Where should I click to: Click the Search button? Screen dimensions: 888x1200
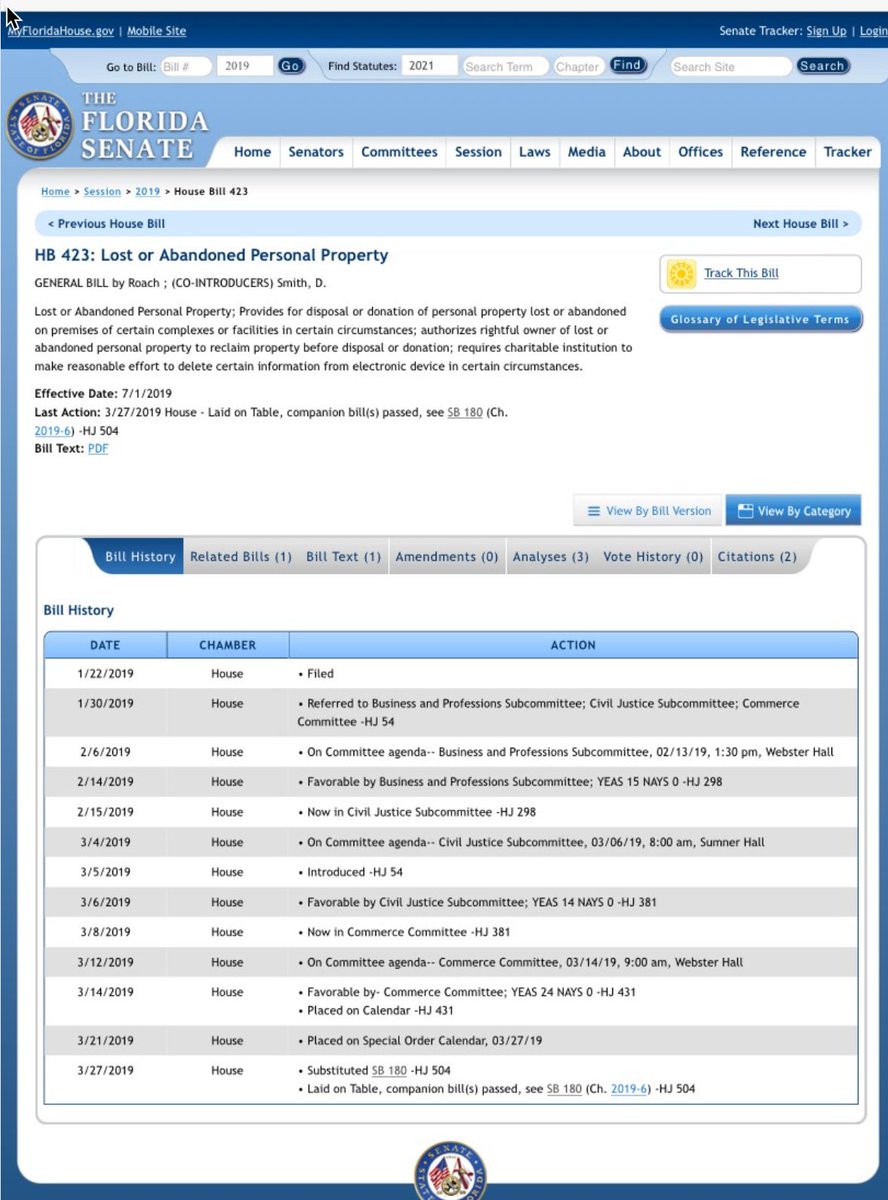pyautogui.click(x=823, y=66)
